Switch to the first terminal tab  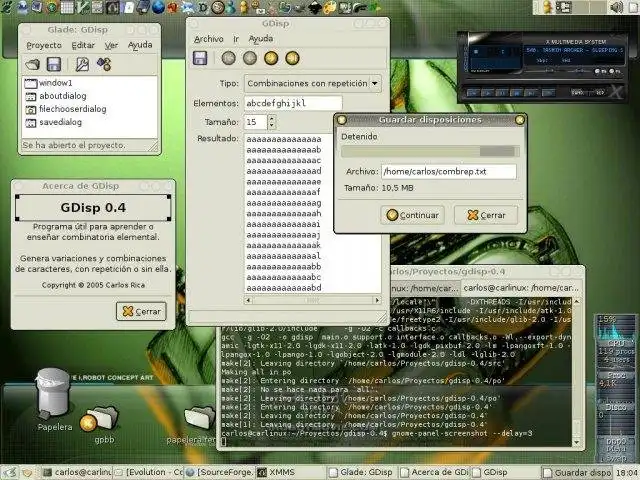coord(424,288)
